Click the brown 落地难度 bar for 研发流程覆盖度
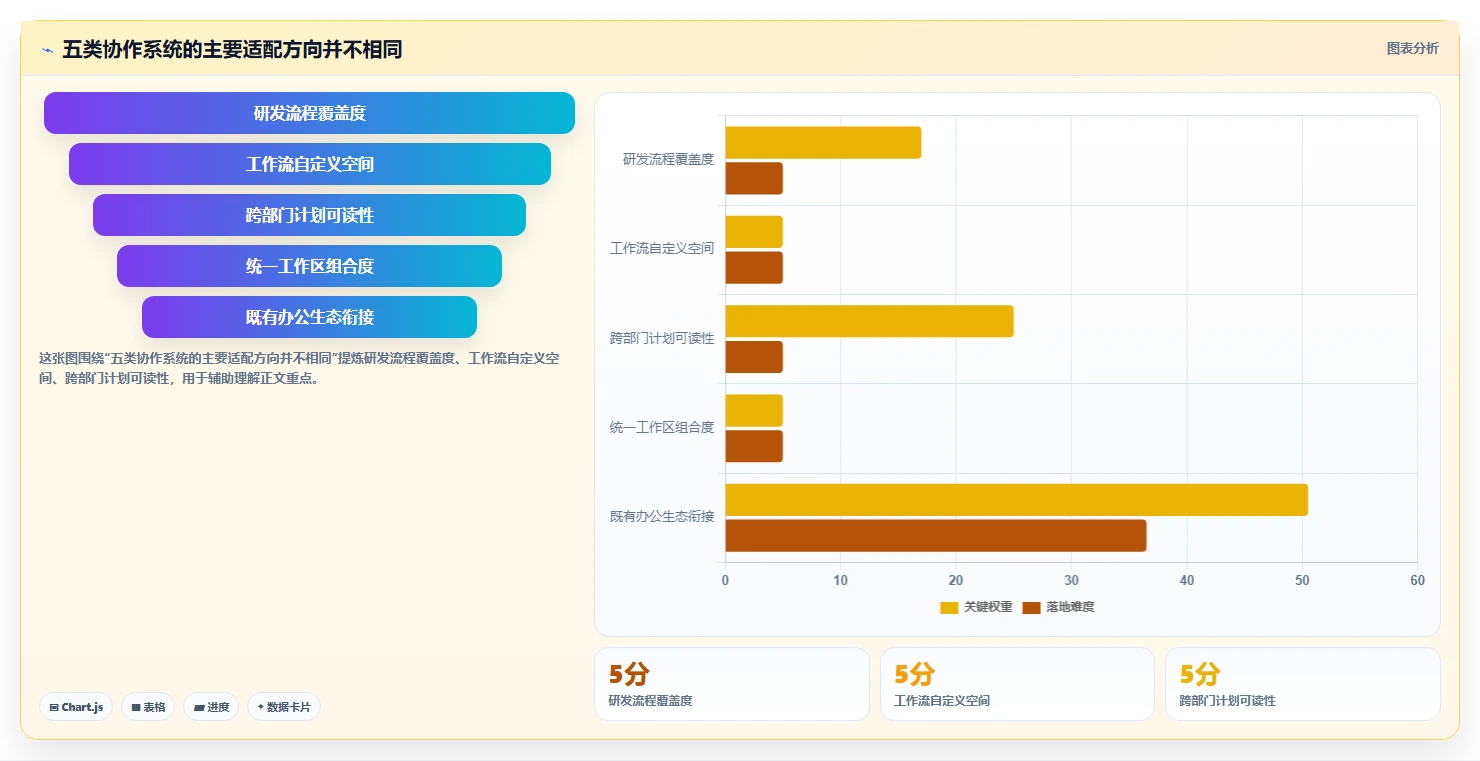1480x761 pixels. (754, 178)
